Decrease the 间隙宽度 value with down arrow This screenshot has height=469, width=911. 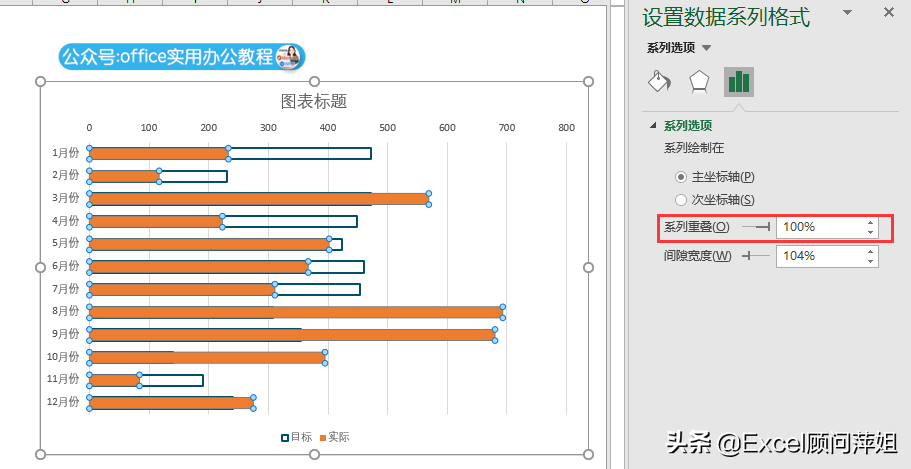pos(870,261)
